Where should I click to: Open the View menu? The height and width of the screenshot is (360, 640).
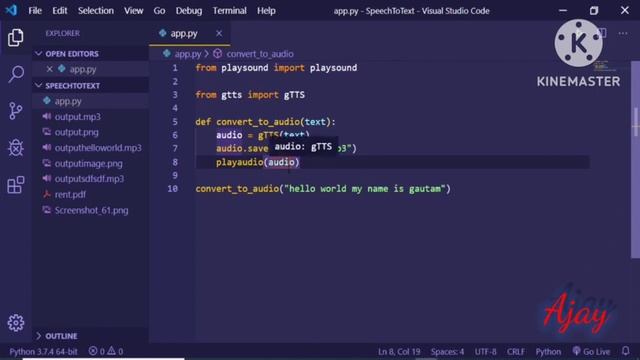coord(133,11)
